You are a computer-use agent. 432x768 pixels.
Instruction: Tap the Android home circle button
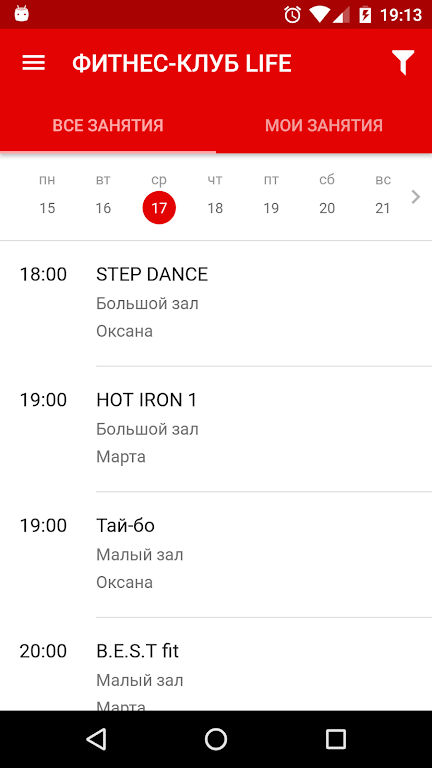pos(216,739)
